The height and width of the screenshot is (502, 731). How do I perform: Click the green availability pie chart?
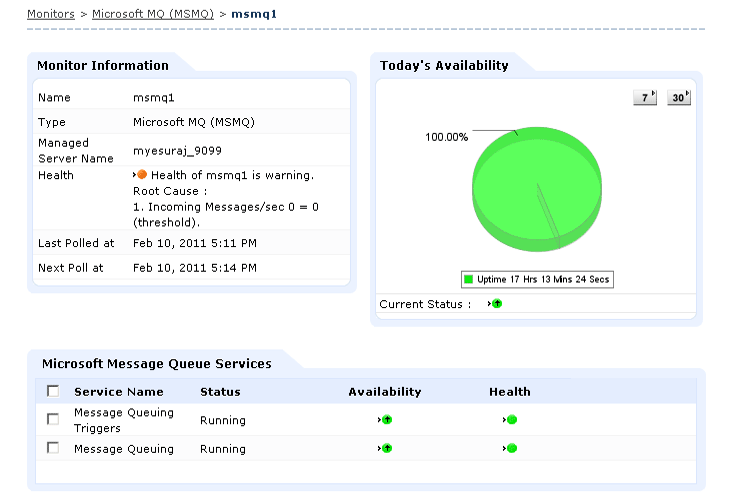click(537, 189)
